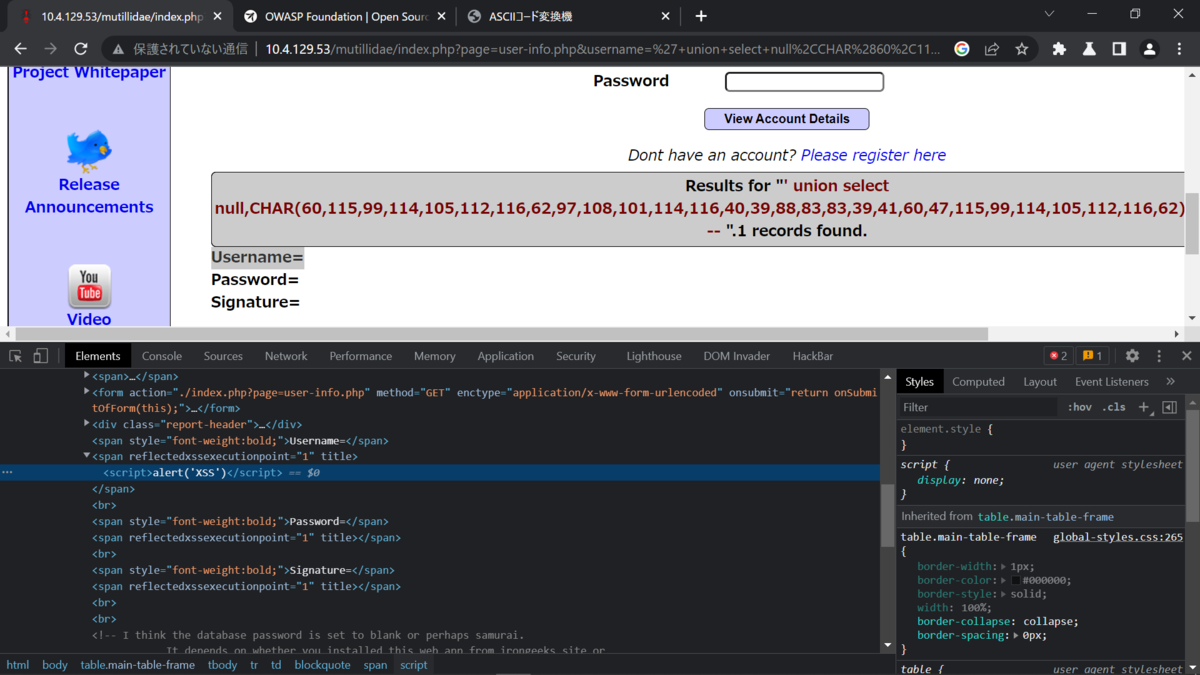Expand border-width shorthand triangle
This screenshot has width=1200, height=675.
tap(1003, 566)
